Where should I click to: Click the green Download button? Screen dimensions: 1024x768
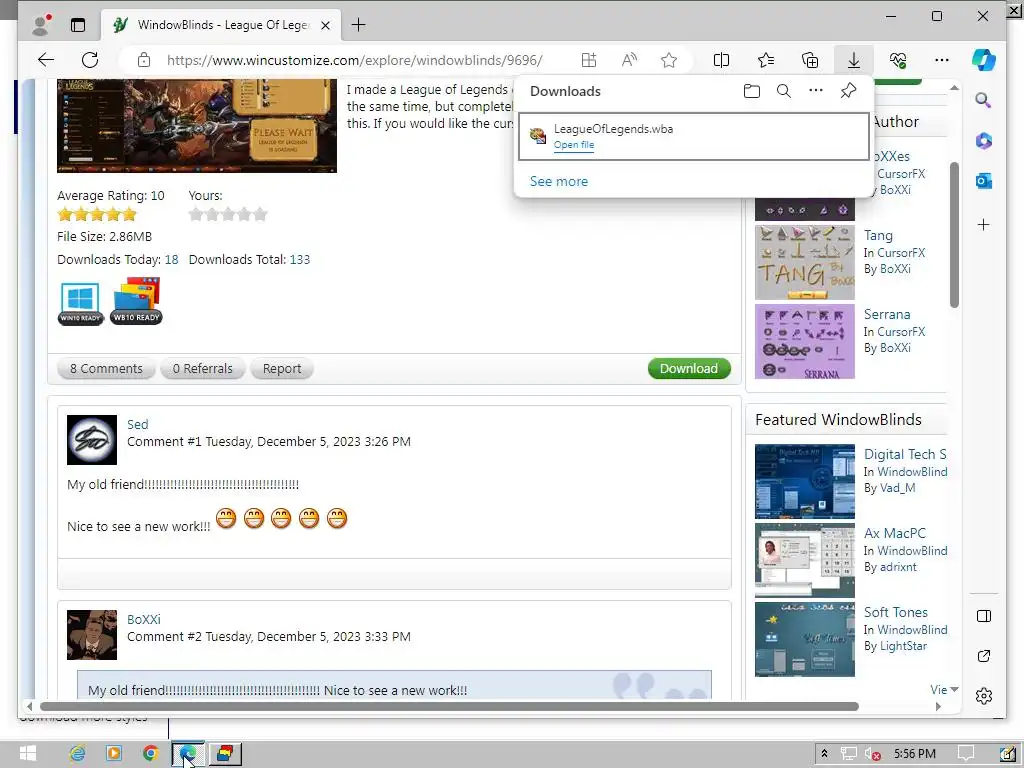pos(689,368)
